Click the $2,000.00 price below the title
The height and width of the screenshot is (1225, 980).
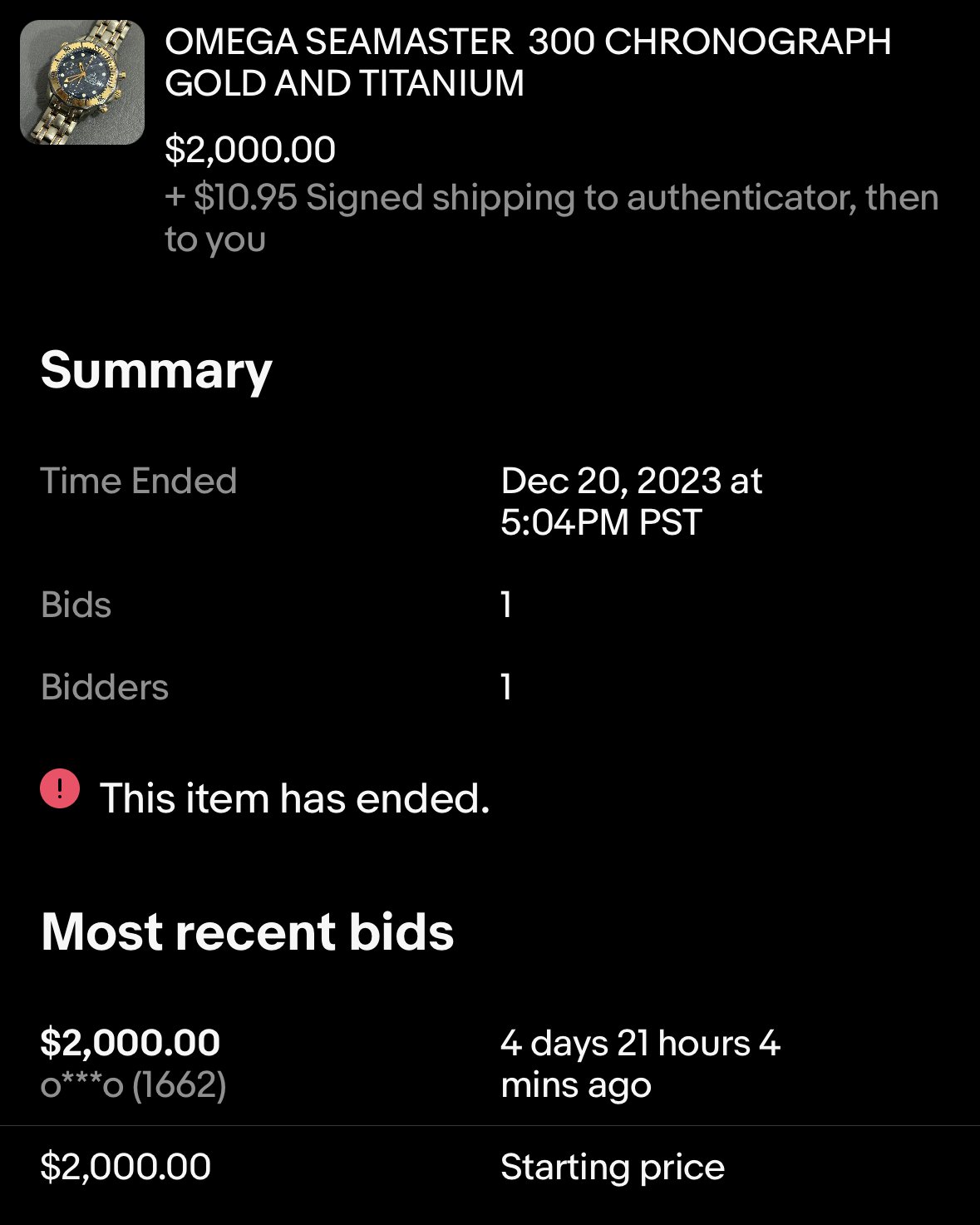pyautogui.click(x=250, y=150)
